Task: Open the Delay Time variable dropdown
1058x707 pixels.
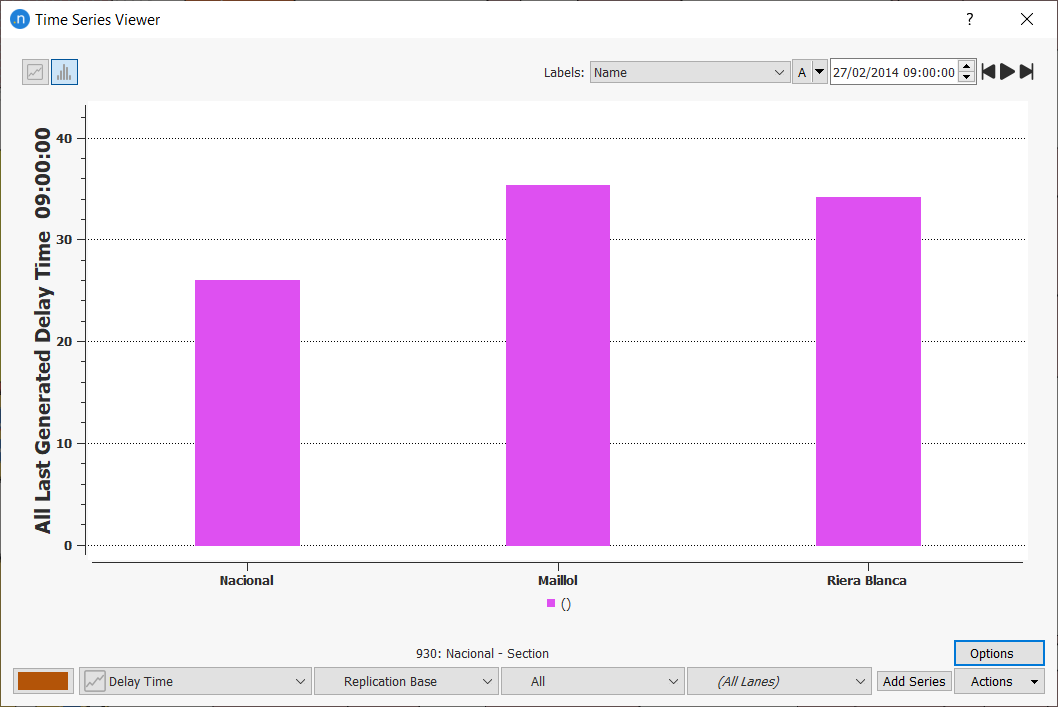Action: click(x=196, y=681)
